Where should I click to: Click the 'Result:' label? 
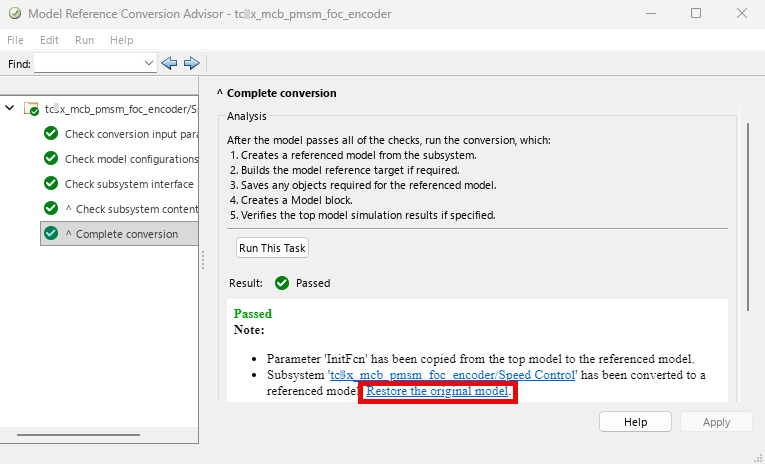coord(245,283)
